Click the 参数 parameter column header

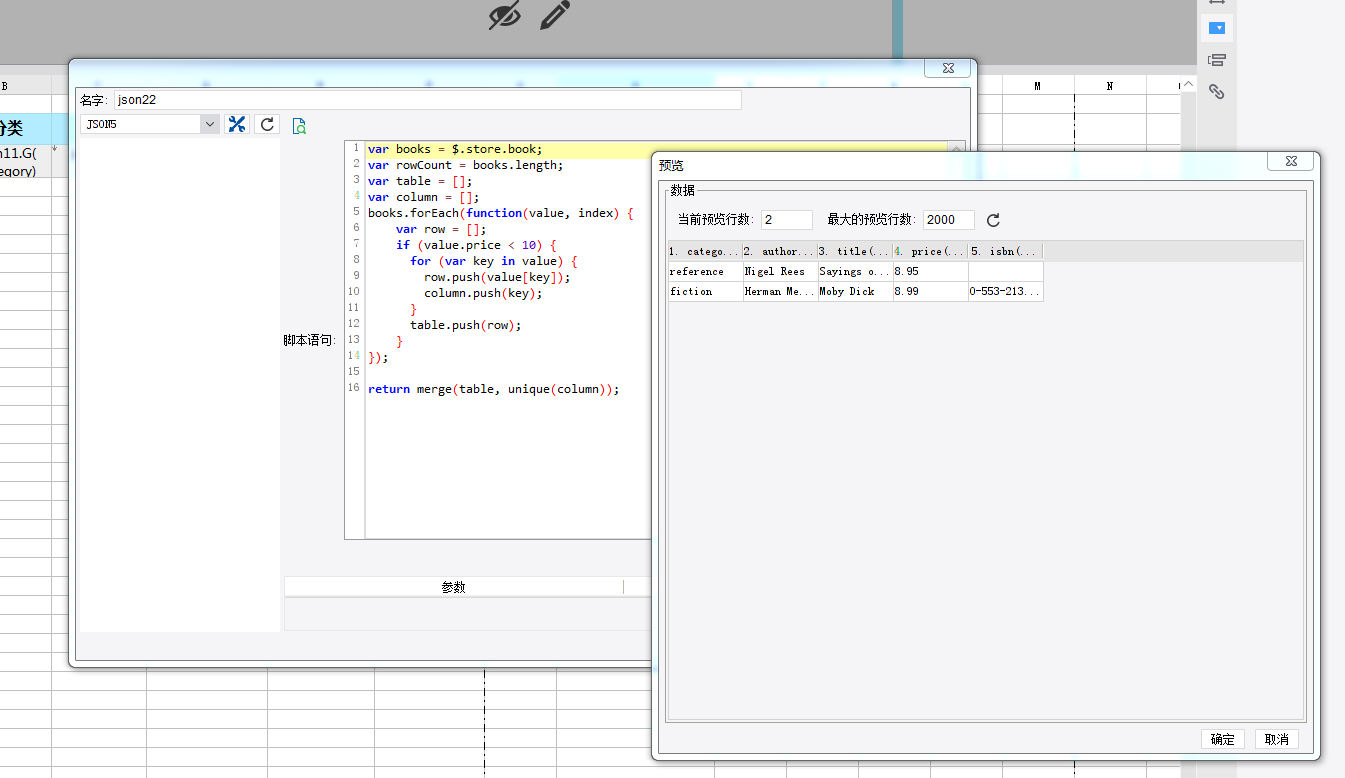(453, 587)
